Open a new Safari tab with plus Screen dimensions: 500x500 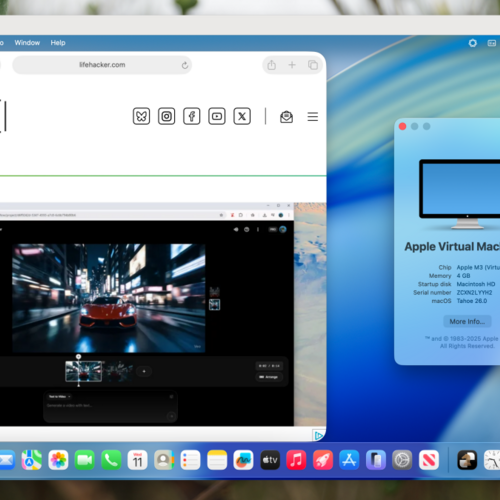click(292, 65)
